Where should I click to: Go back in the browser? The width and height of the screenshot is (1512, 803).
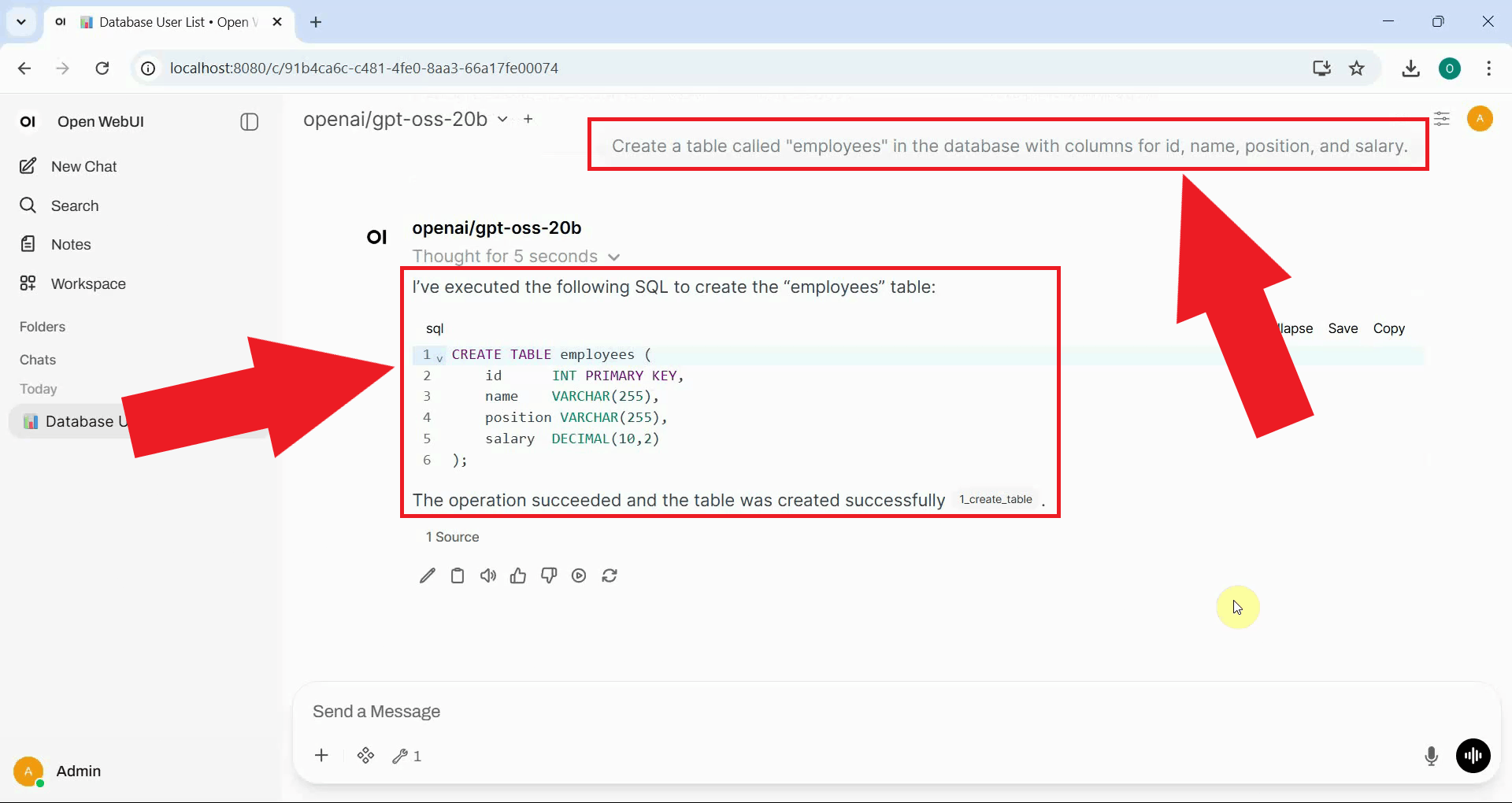point(24,68)
